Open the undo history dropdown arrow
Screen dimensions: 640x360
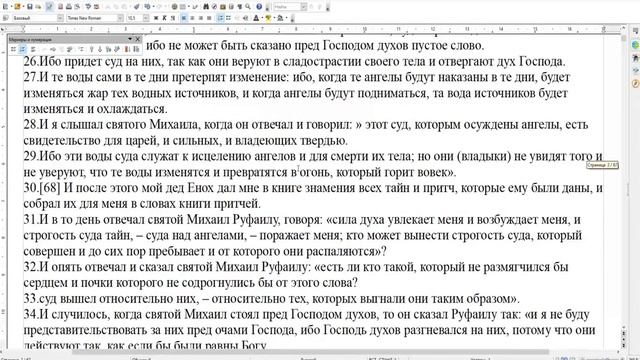tap(153, 7)
